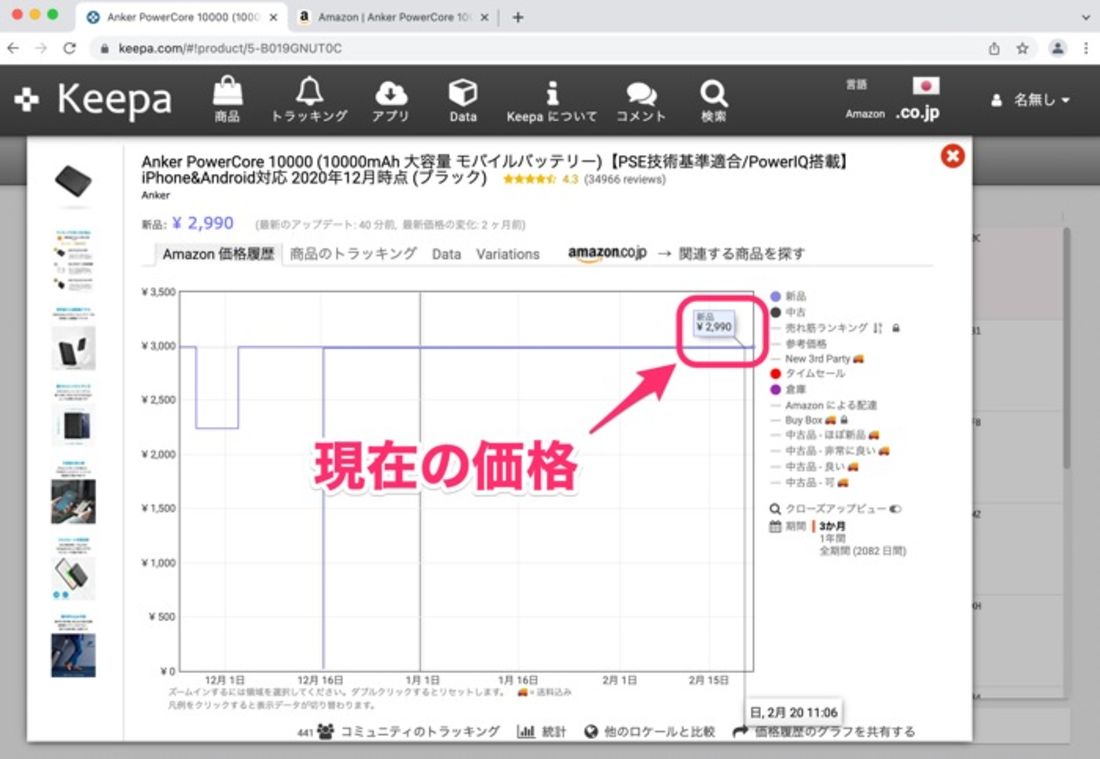Click the calendar 期間 icon
The width and height of the screenshot is (1100, 759).
tap(774, 526)
